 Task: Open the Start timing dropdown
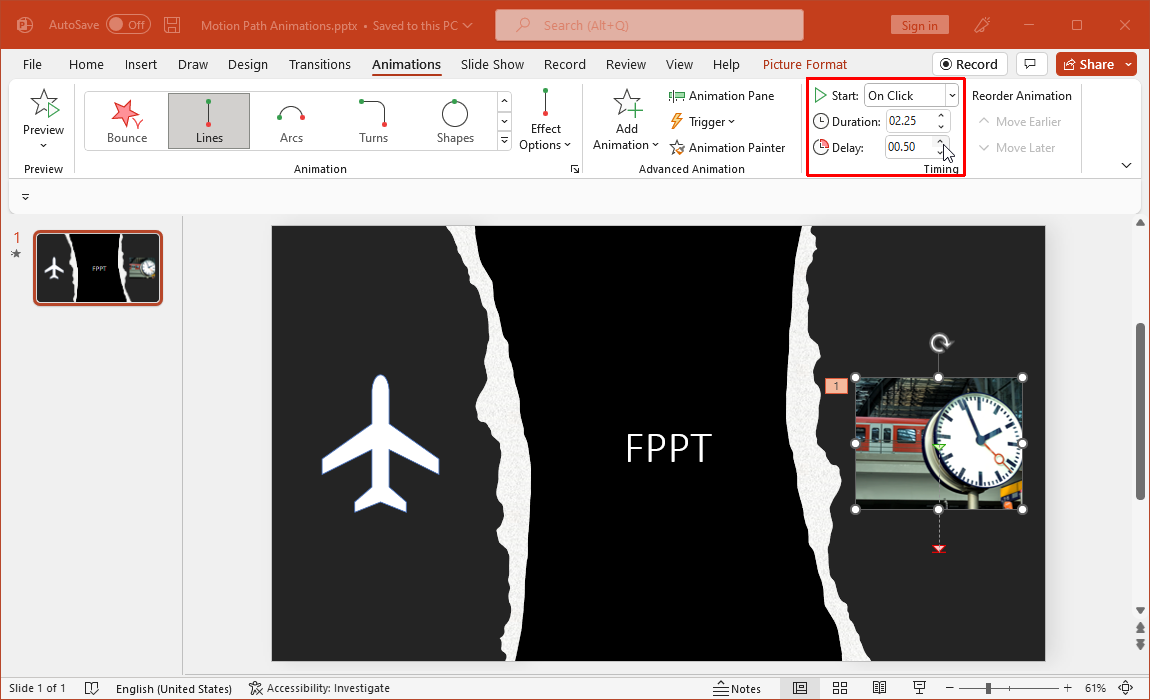click(951, 96)
